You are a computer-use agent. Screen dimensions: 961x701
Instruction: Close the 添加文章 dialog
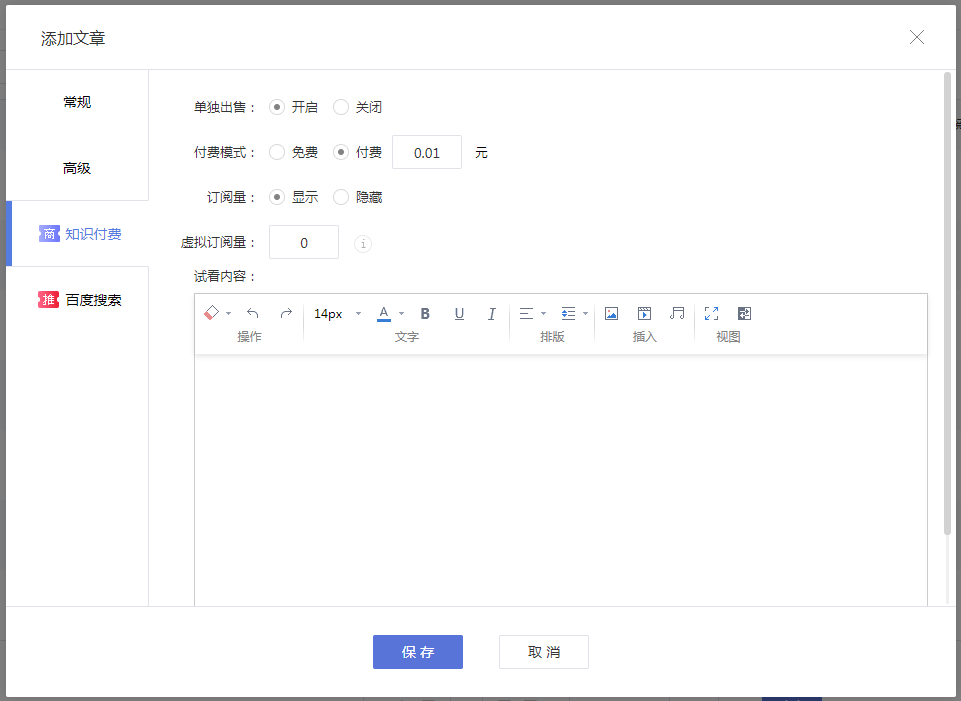[917, 37]
